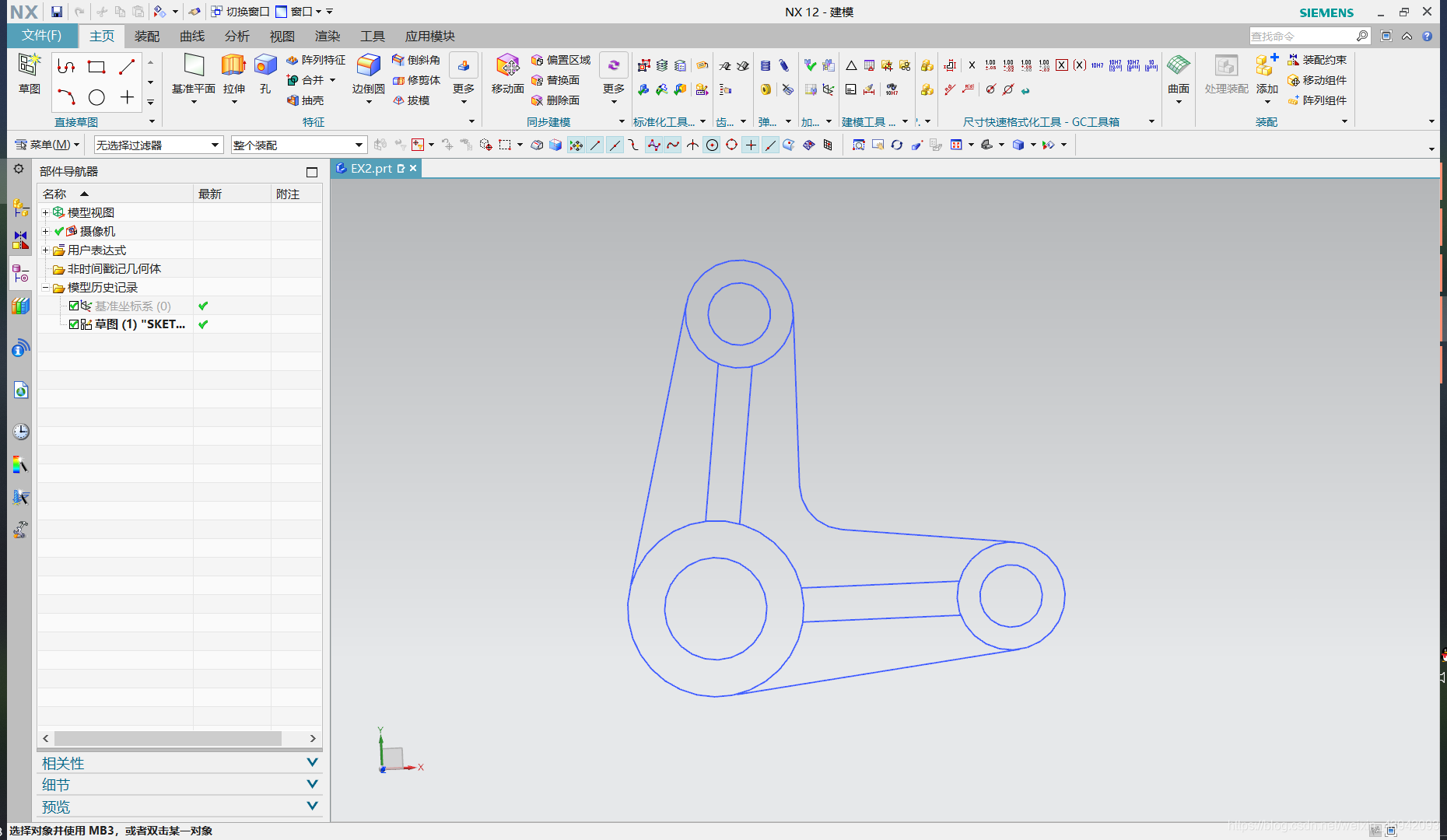The width and height of the screenshot is (1447, 840).
Task: Click the save icon in title bar
Action: tap(57, 12)
